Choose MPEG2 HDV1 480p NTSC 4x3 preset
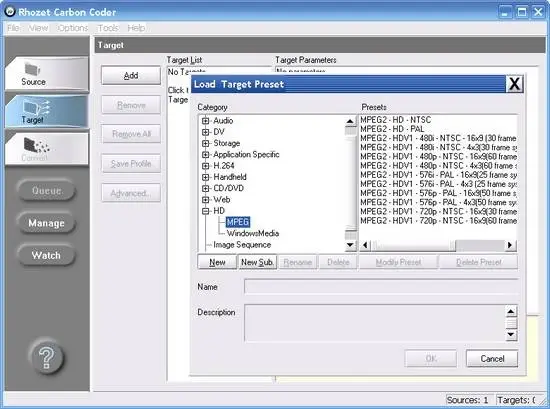Screen dimensions: 550x409 438,166
